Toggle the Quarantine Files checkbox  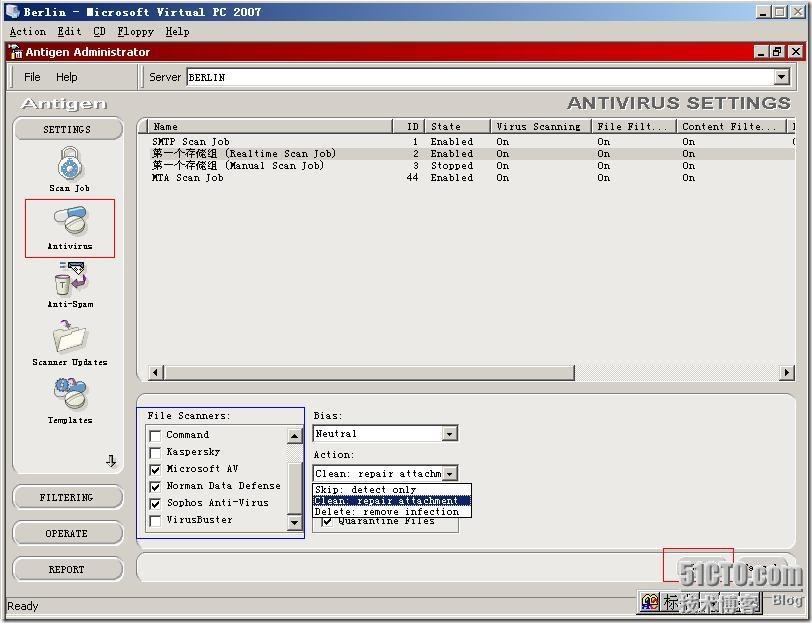(x=327, y=521)
